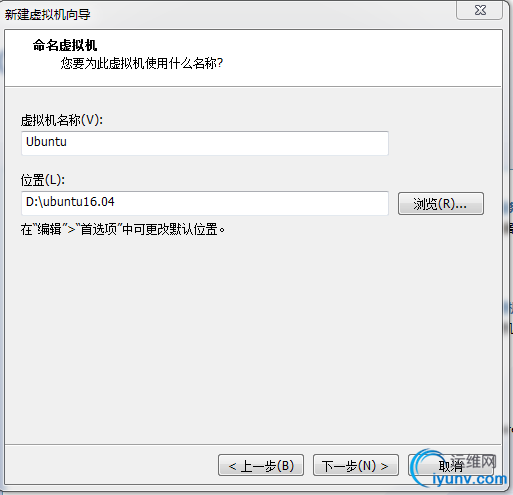Click the 位置(L): label
This screenshot has width=513, height=495.
point(43,180)
